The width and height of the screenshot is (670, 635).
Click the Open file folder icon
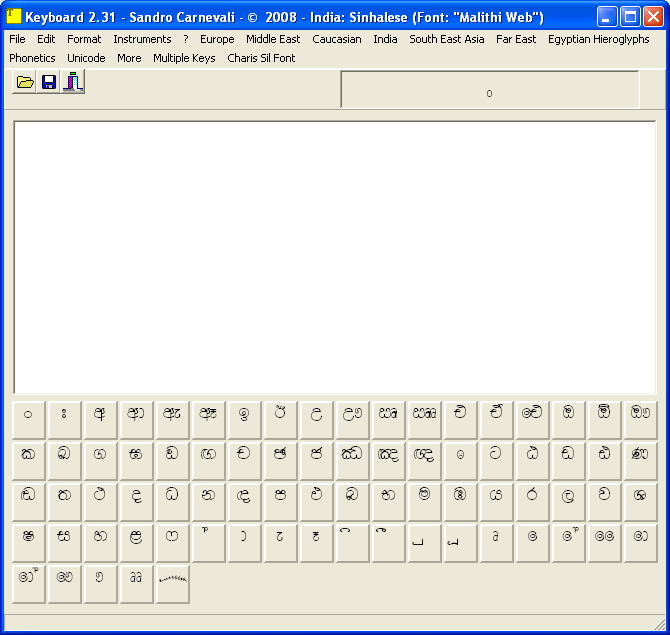[25, 82]
